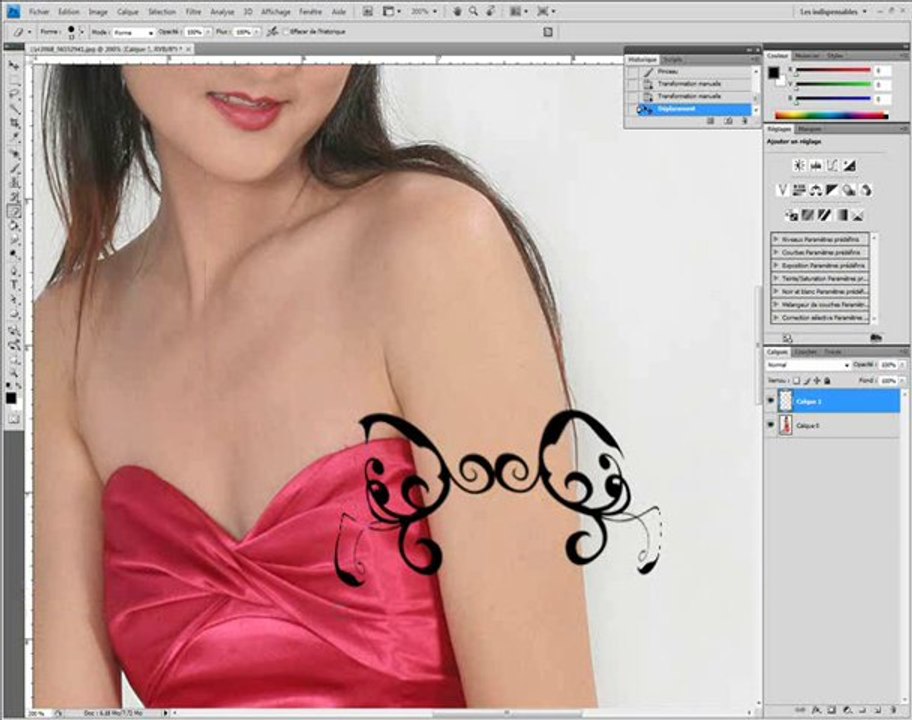Viewport: 912px width, 720px height.
Task: Add an Invert adjustment icon
Action: (791, 215)
